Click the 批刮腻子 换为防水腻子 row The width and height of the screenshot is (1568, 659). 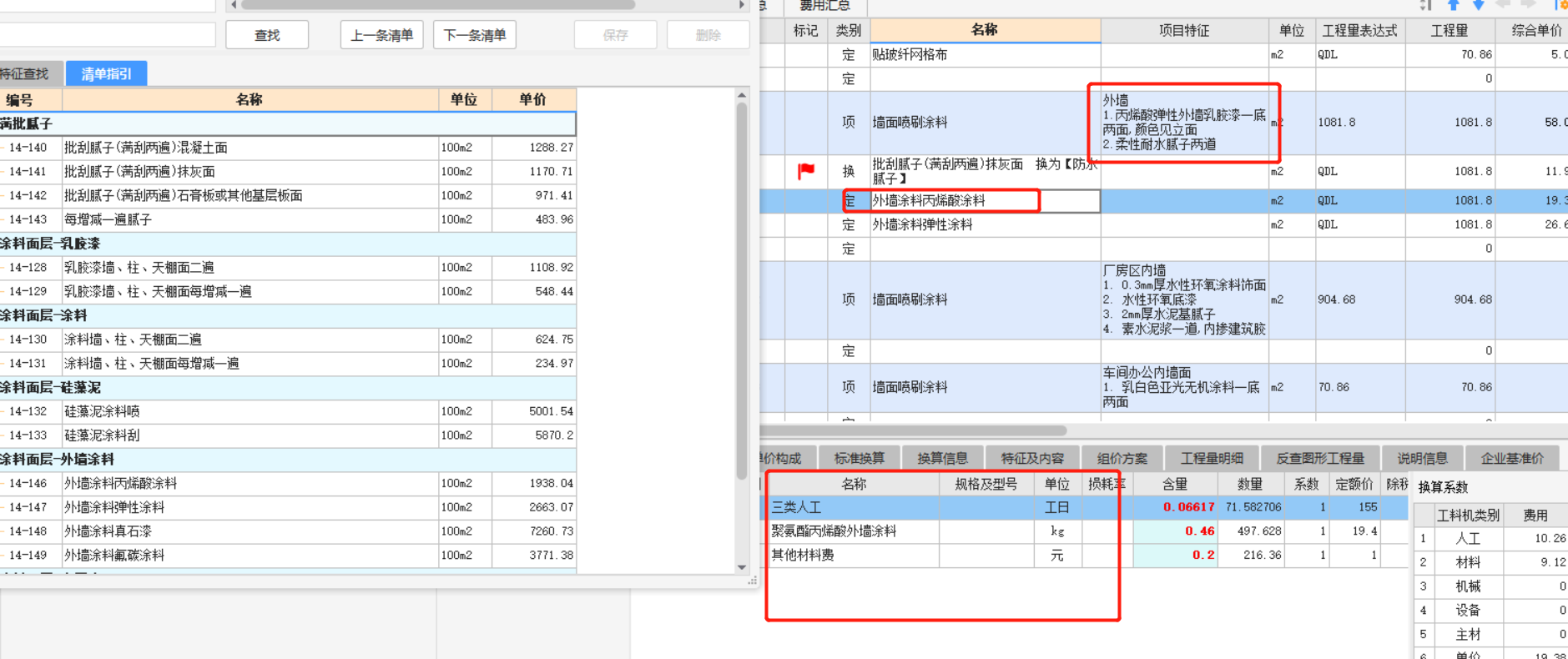[x=1163, y=171]
